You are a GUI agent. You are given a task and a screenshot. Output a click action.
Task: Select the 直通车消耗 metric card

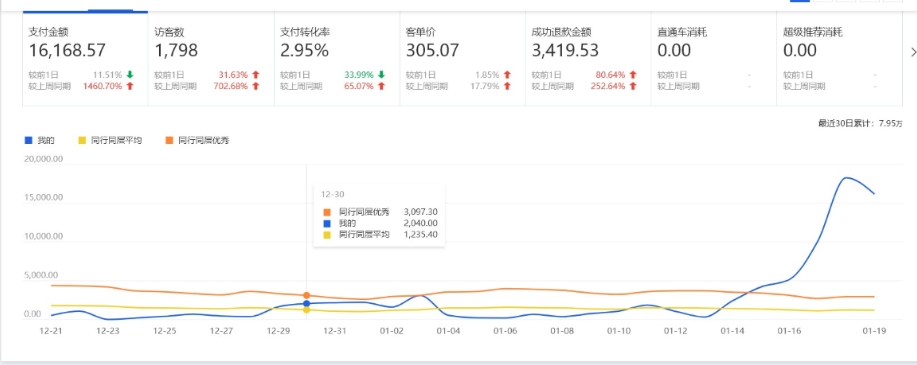tap(714, 59)
